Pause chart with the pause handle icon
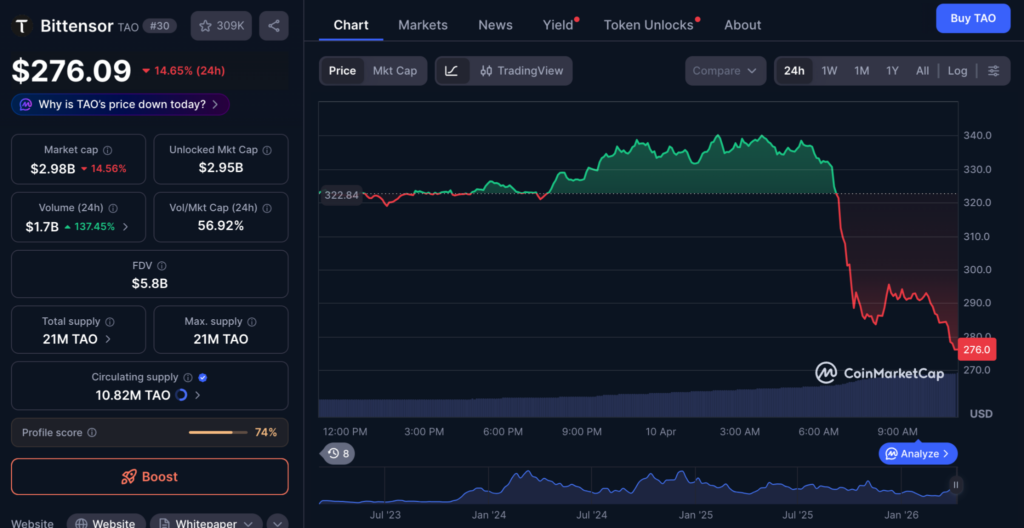1024x528 pixels. click(x=956, y=485)
